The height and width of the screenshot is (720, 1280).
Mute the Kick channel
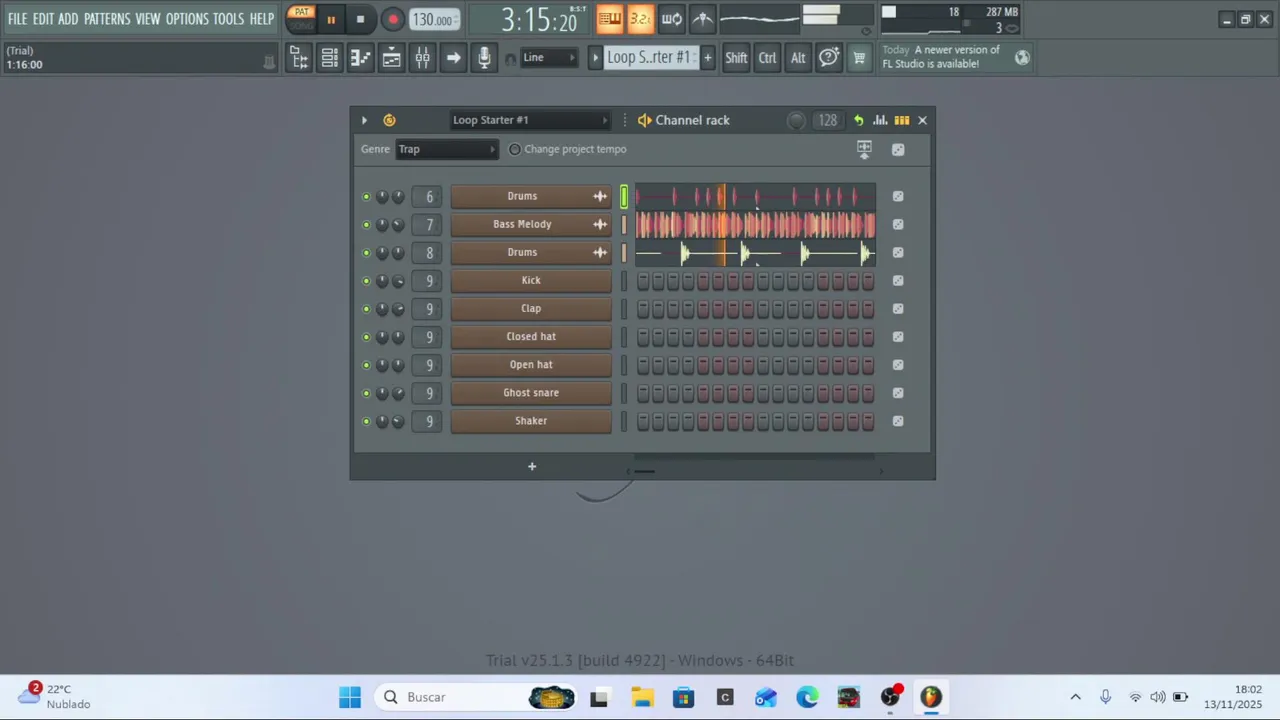pos(366,281)
